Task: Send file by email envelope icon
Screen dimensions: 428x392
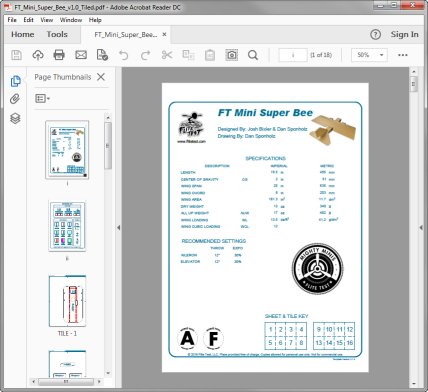Action: 81,55
